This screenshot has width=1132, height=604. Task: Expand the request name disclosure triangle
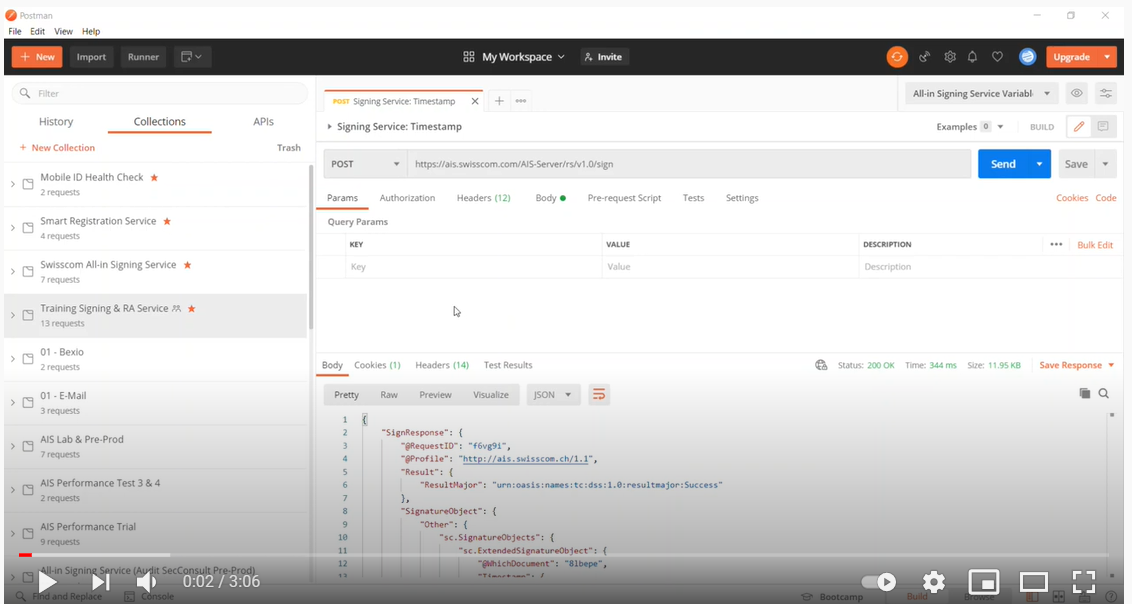click(x=329, y=127)
